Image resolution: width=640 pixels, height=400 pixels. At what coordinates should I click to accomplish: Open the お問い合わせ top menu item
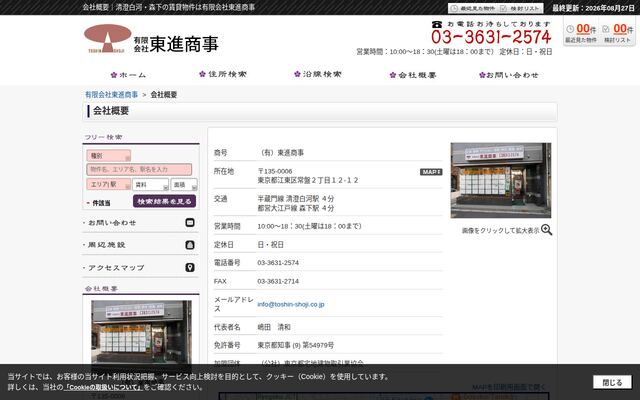[509, 75]
